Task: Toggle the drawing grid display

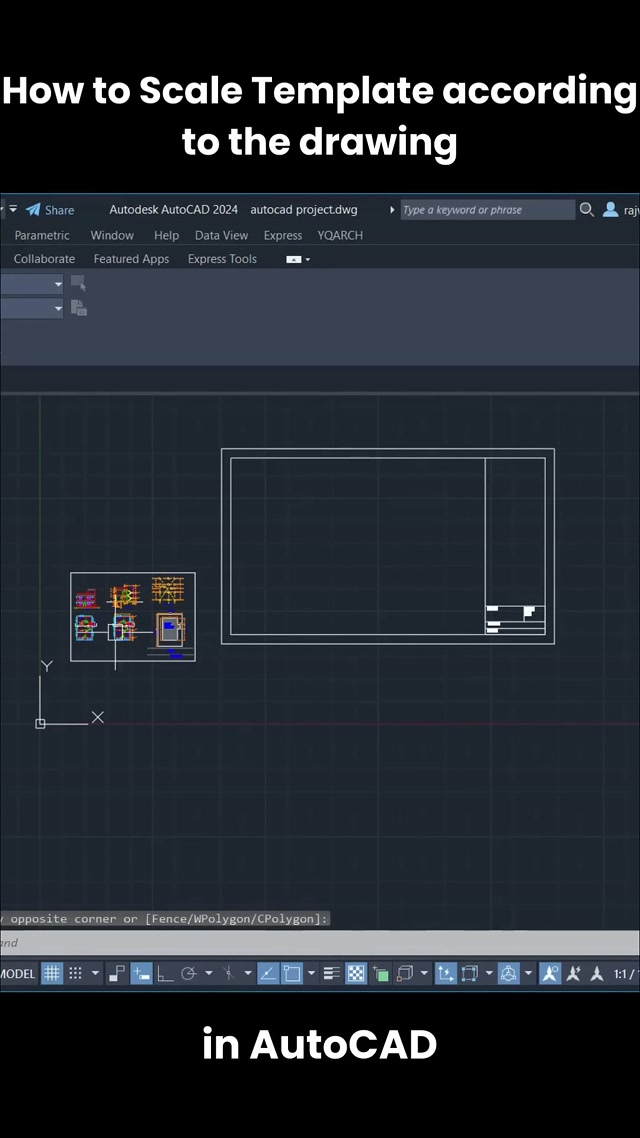Action: (x=52, y=973)
